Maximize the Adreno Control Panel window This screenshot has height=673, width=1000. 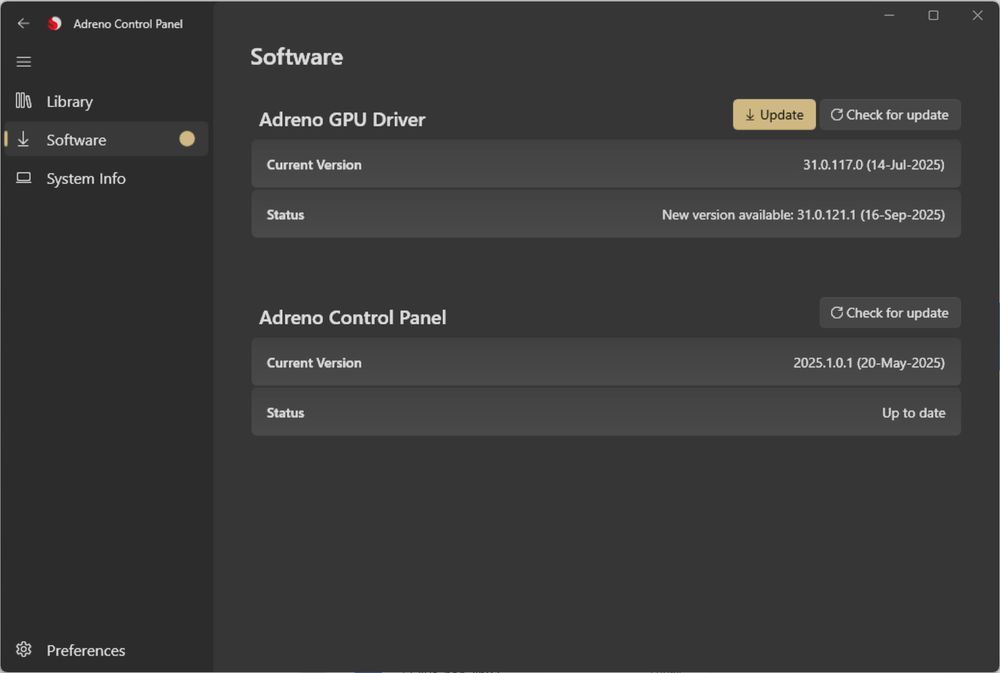coord(933,15)
